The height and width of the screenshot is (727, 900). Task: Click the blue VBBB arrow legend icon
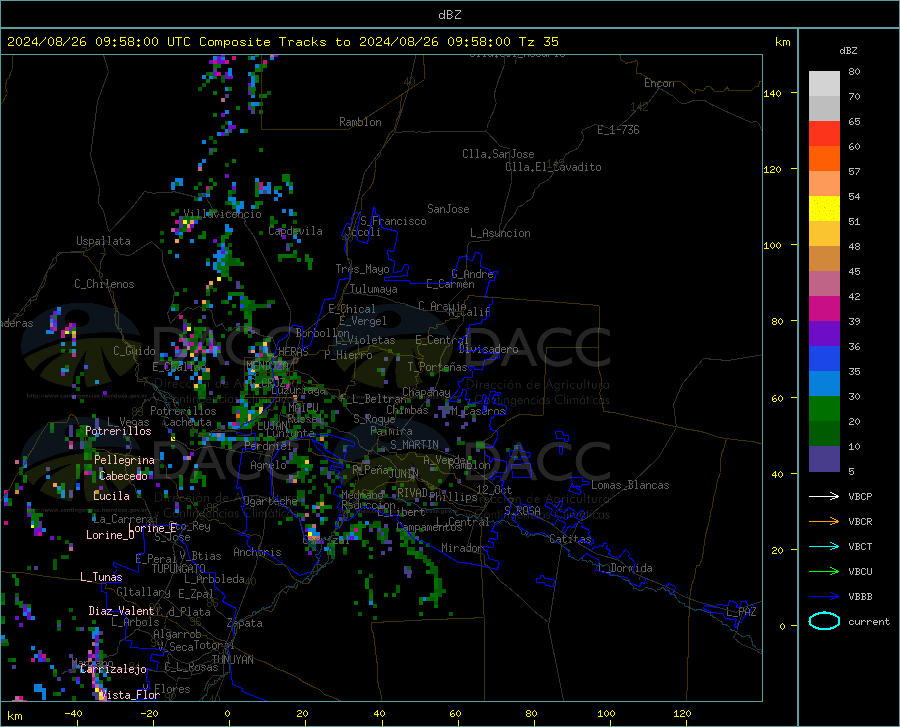pyautogui.click(x=824, y=597)
